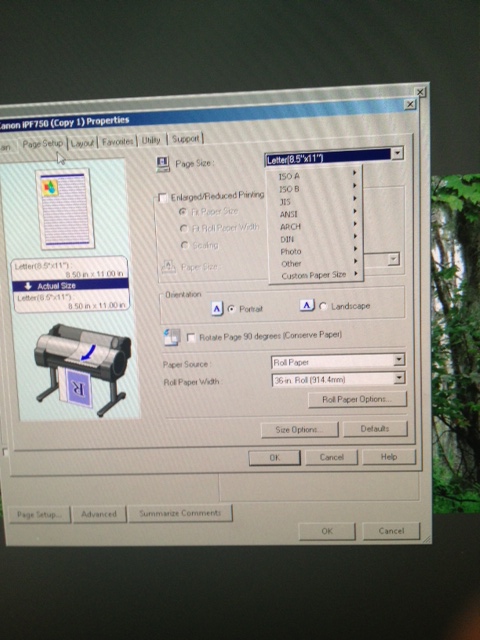480x640 pixels.
Task: Select Fit Roll Paper Width radio option
Action: (x=184, y=228)
